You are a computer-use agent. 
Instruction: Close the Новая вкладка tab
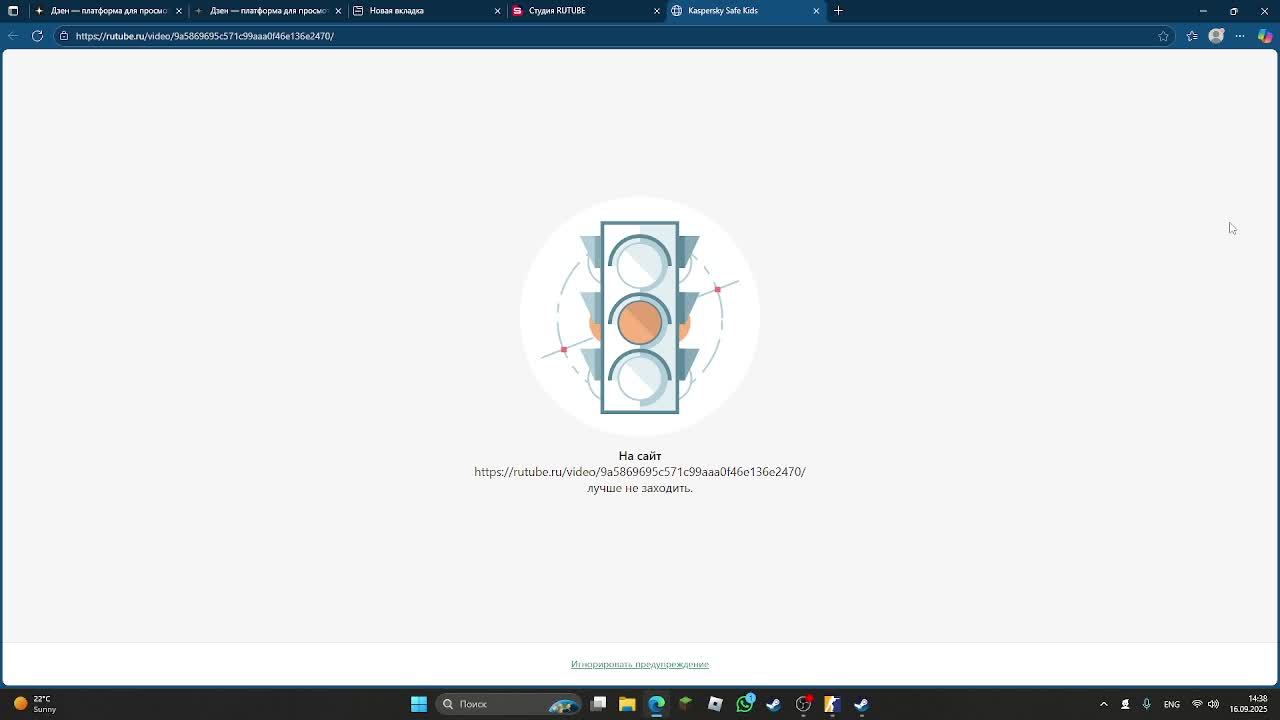(x=497, y=11)
